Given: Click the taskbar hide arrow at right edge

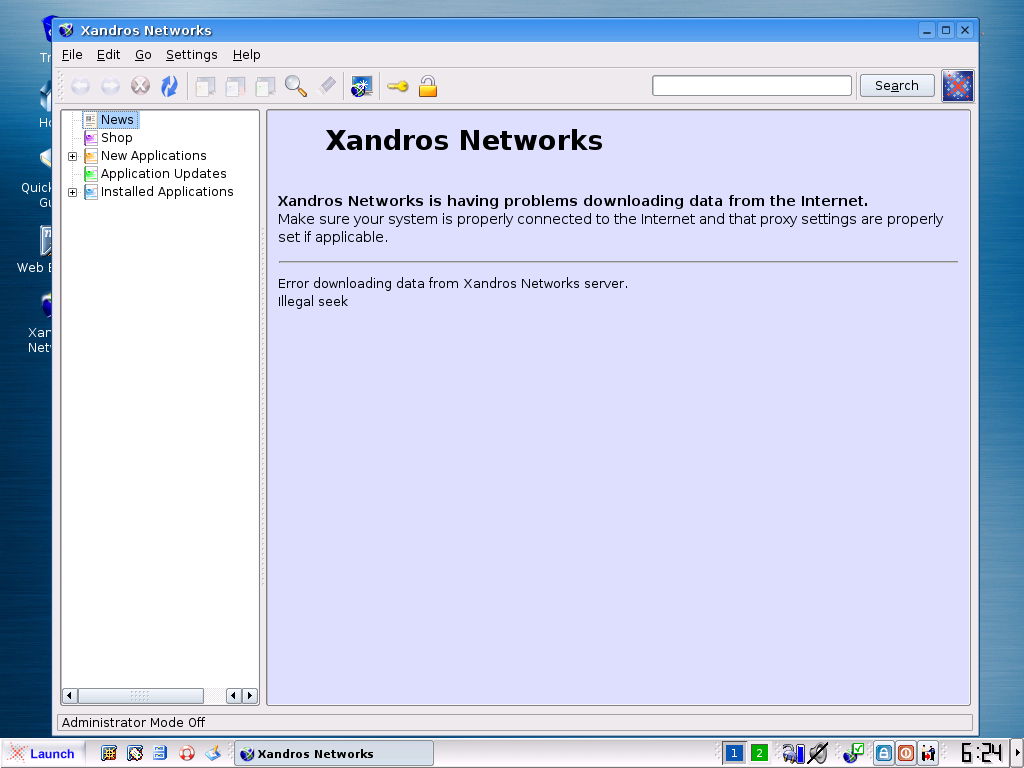Looking at the screenshot, I should 1017,754.
